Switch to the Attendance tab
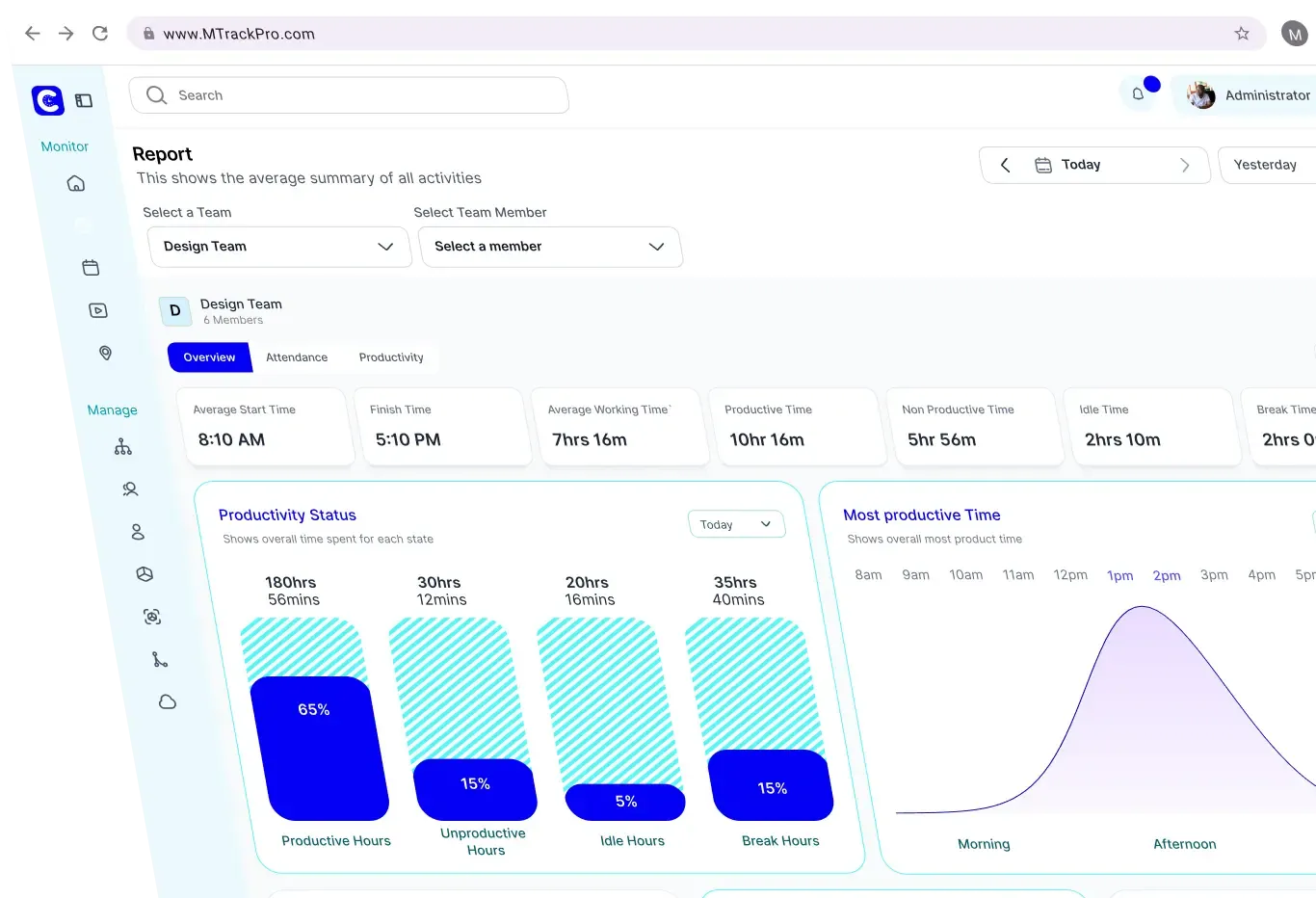 (297, 357)
